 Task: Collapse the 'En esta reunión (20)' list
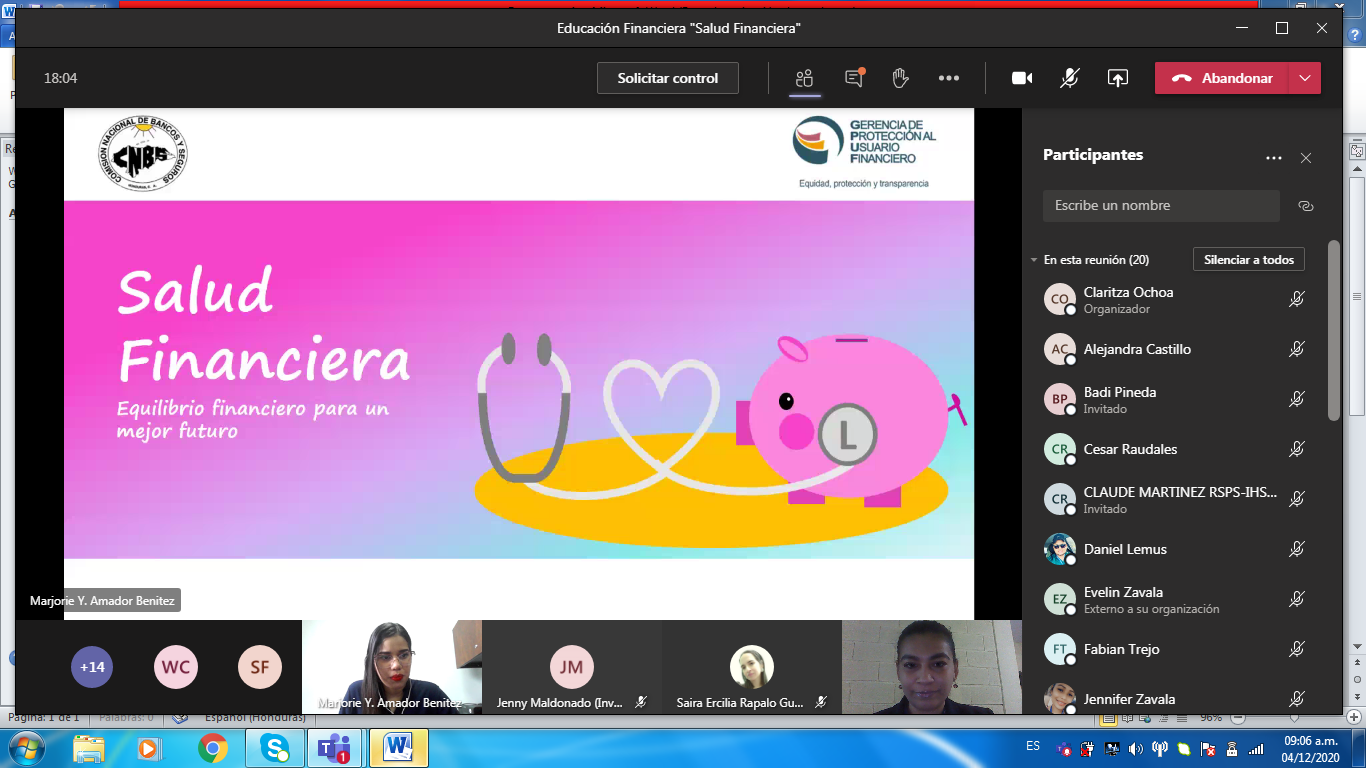click(x=1034, y=260)
